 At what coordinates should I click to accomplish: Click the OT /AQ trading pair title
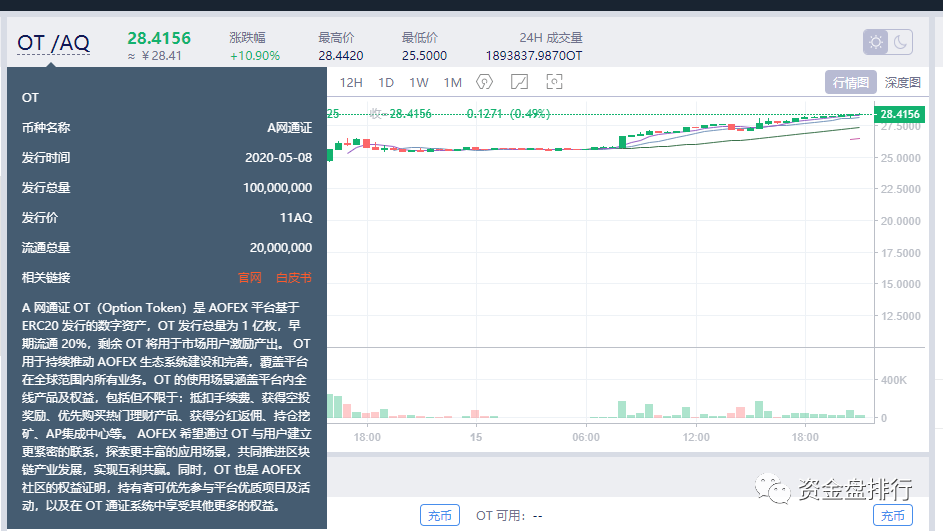click(x=54, y=43)
